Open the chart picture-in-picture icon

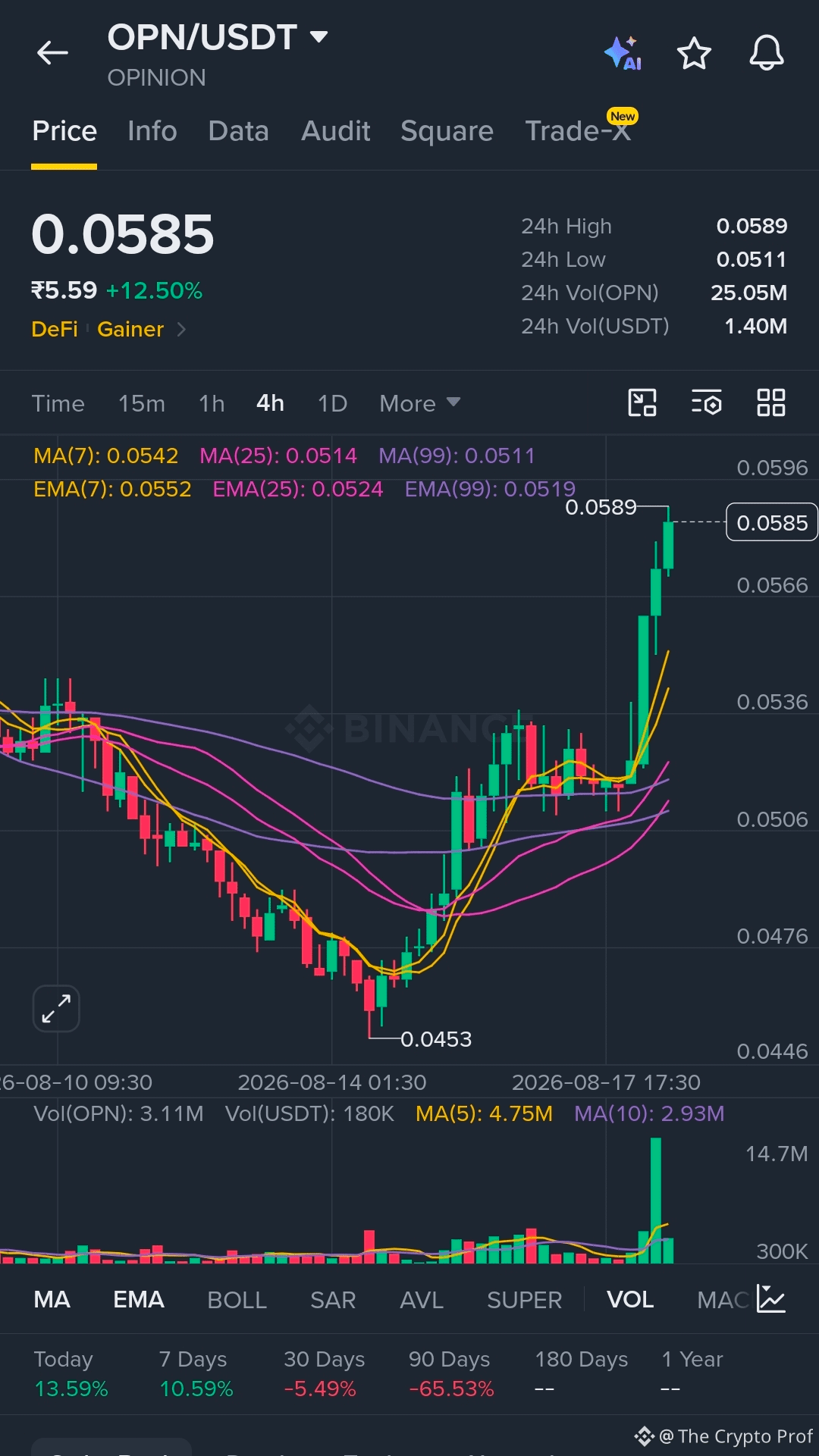tap(642, 402)
